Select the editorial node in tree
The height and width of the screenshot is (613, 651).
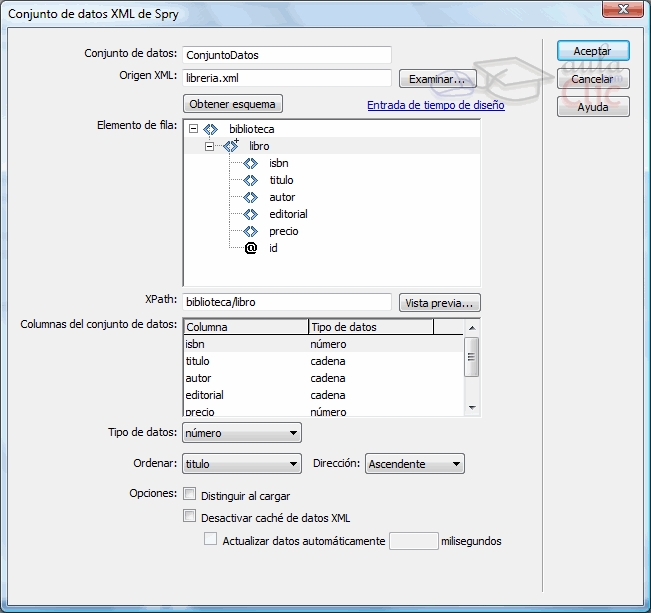tap(288, 214)
